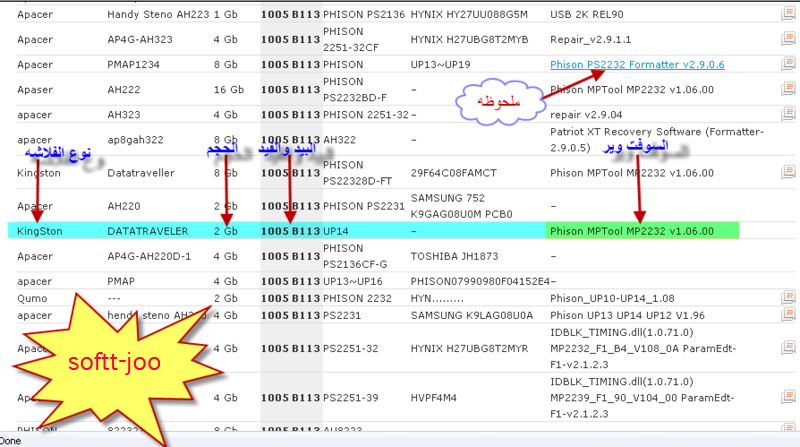Click the green Phison MPTool MP2232 cell
The width and height of the screenshot is (800, 447).
[642, 231]
